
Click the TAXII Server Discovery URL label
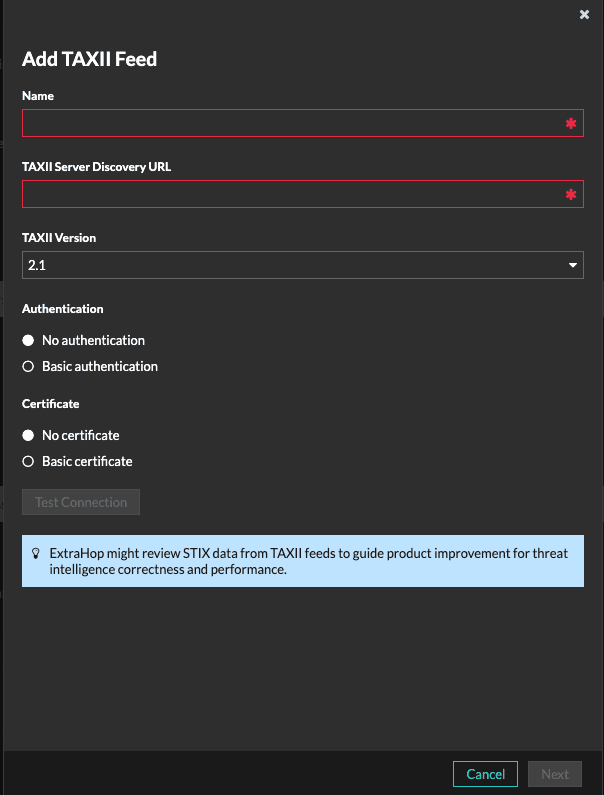coord(96,167)
